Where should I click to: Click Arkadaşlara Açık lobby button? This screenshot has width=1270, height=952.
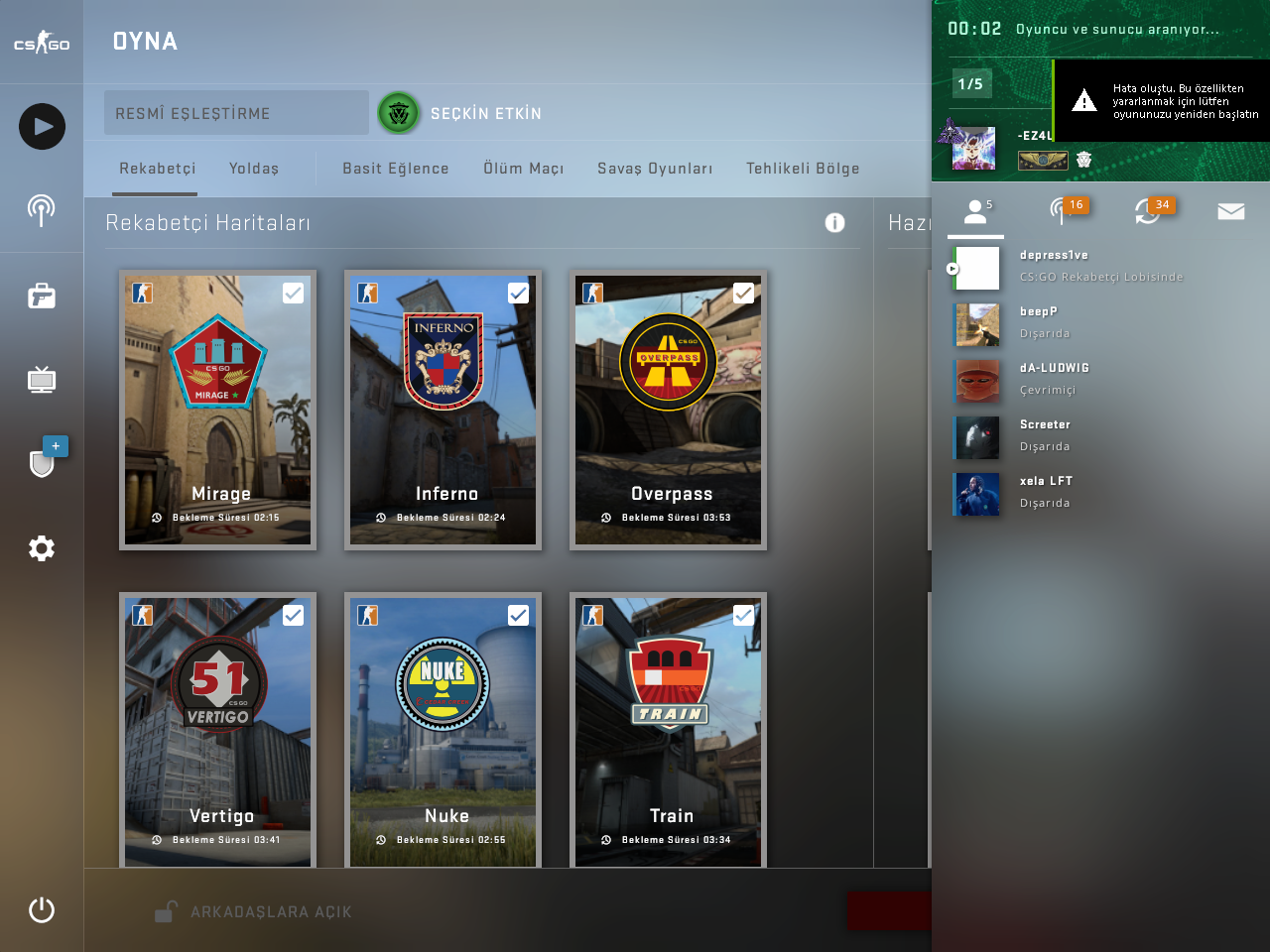[x=253, y=911]
